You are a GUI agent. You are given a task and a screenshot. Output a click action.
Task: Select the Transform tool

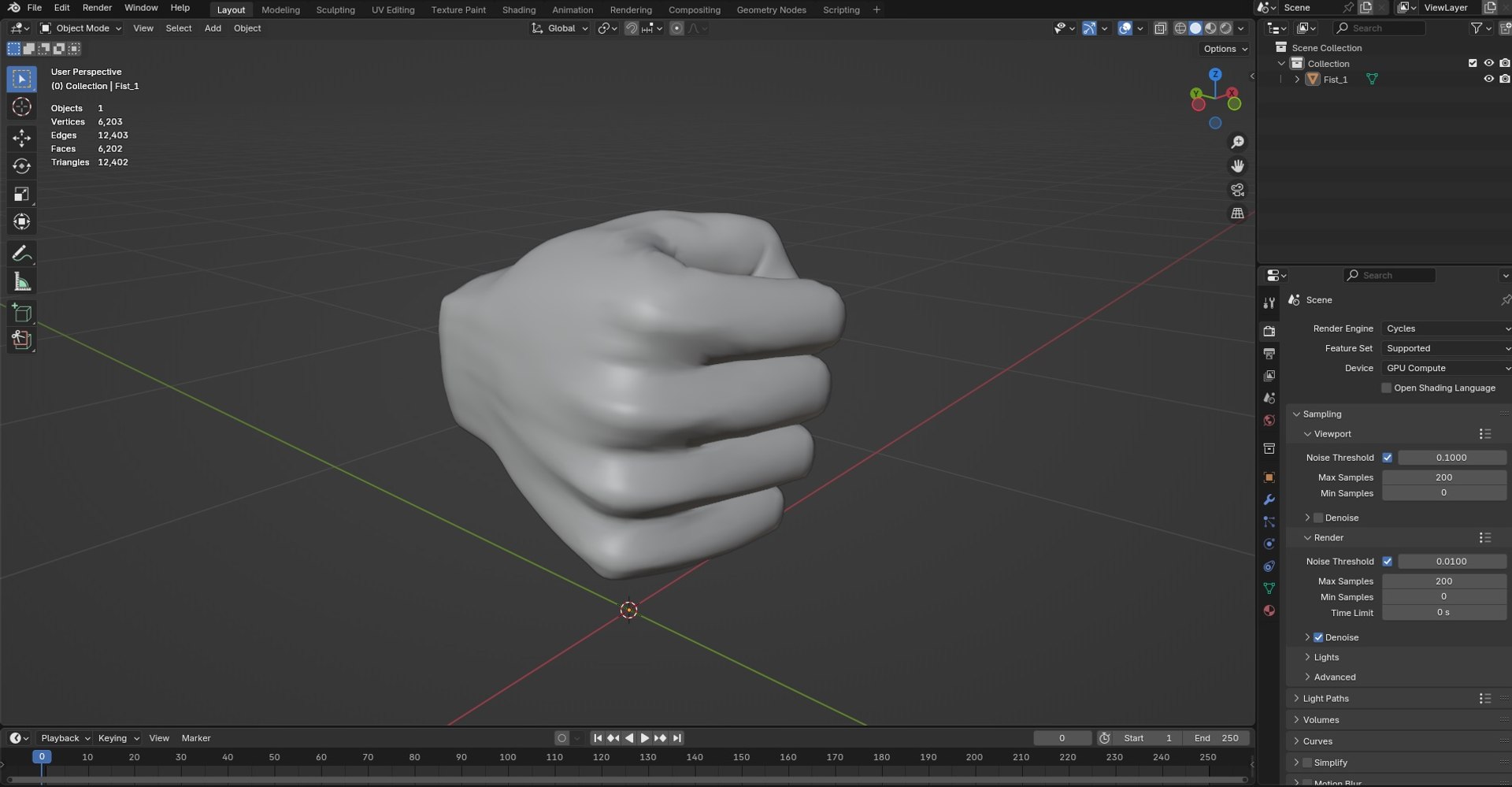[22, 221]
